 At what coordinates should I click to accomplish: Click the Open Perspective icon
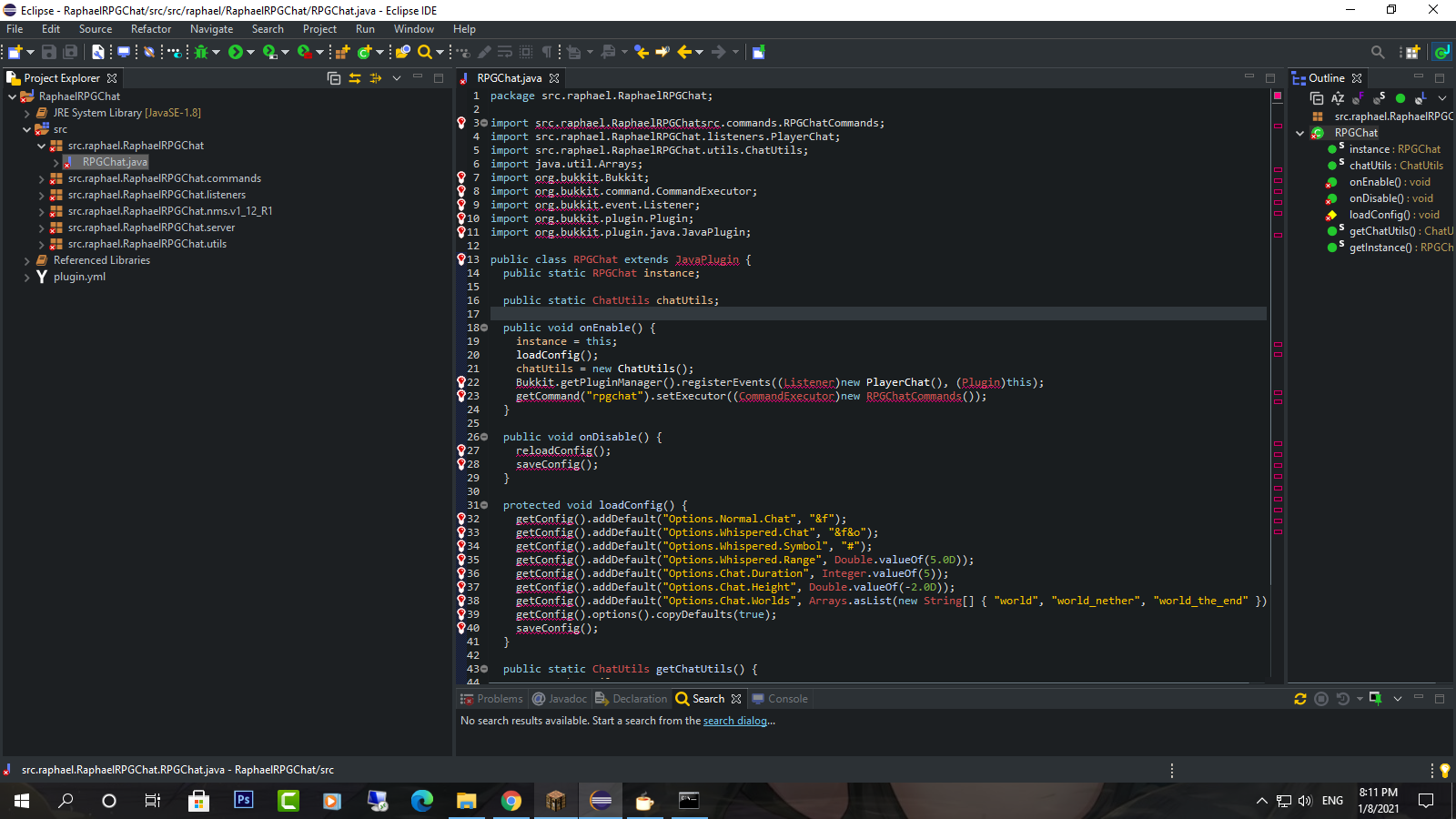(x=1411, y=52)
